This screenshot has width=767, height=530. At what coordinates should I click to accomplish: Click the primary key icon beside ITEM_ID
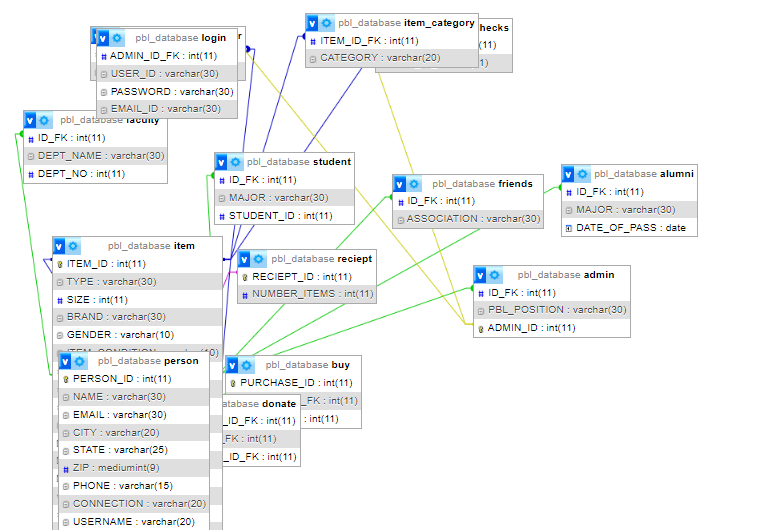[60, 264]
